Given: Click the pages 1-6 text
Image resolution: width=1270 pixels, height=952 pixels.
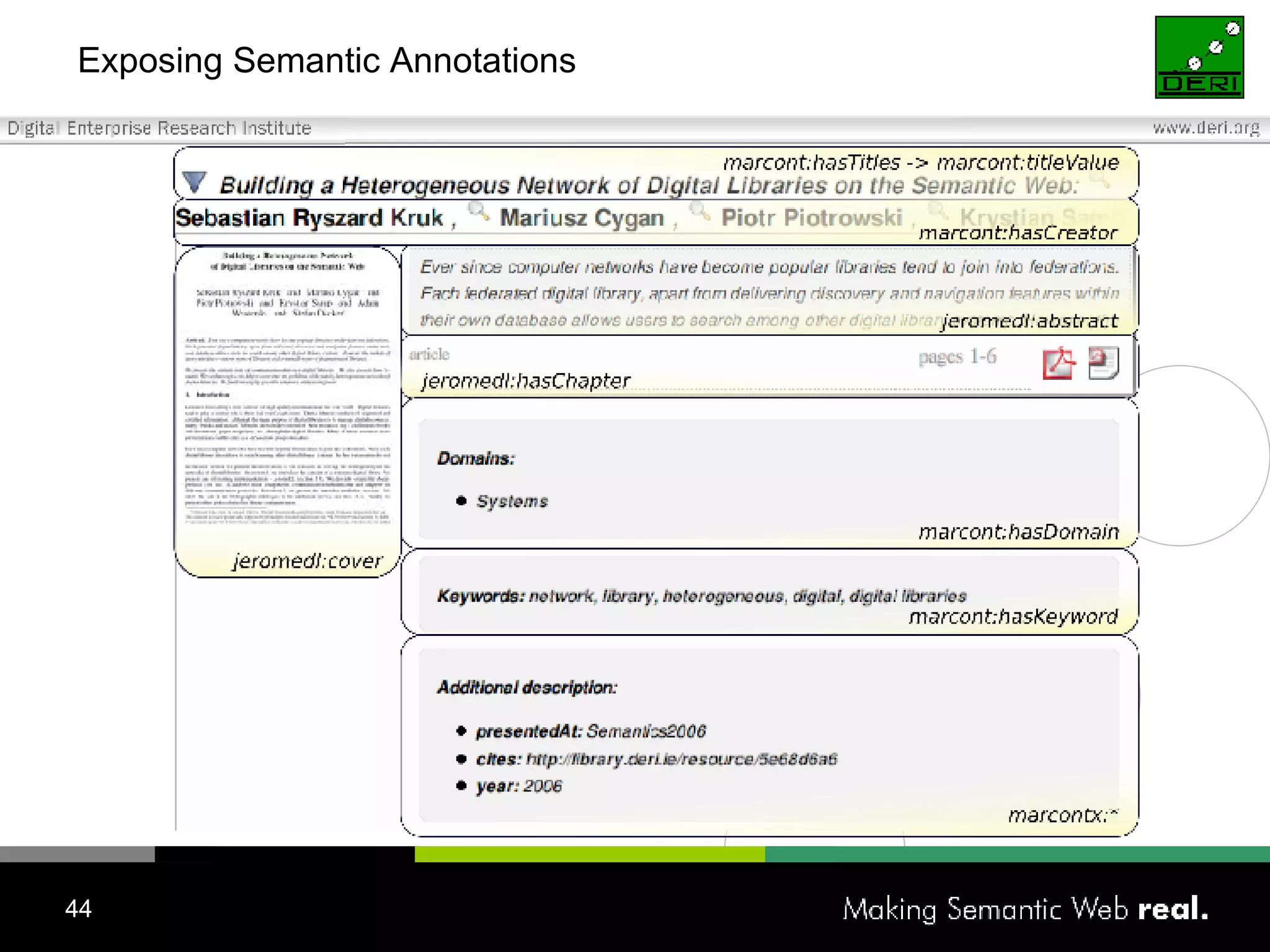Looking at the screenshot, I should 957,357.
